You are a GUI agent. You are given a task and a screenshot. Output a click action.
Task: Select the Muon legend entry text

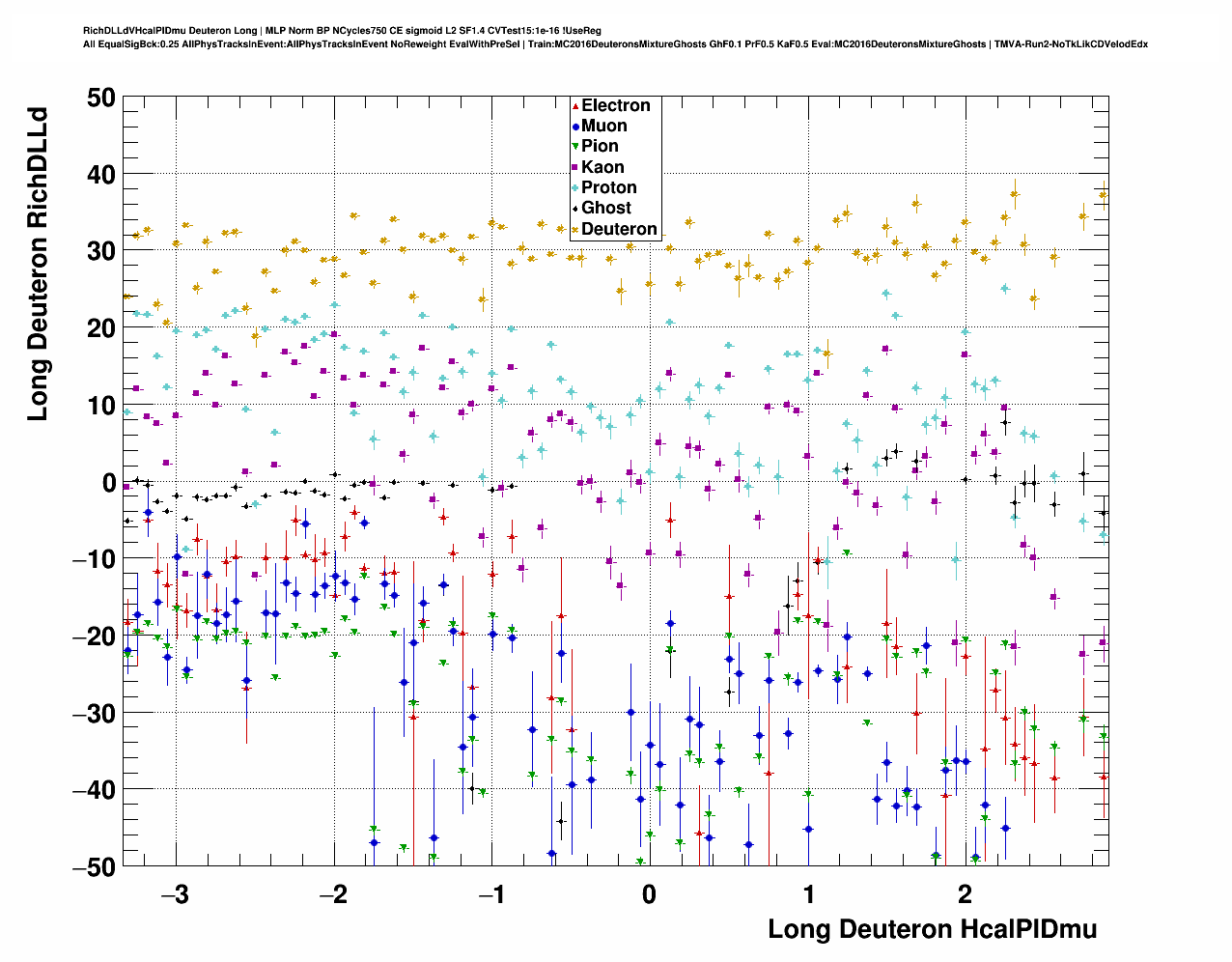603,127
